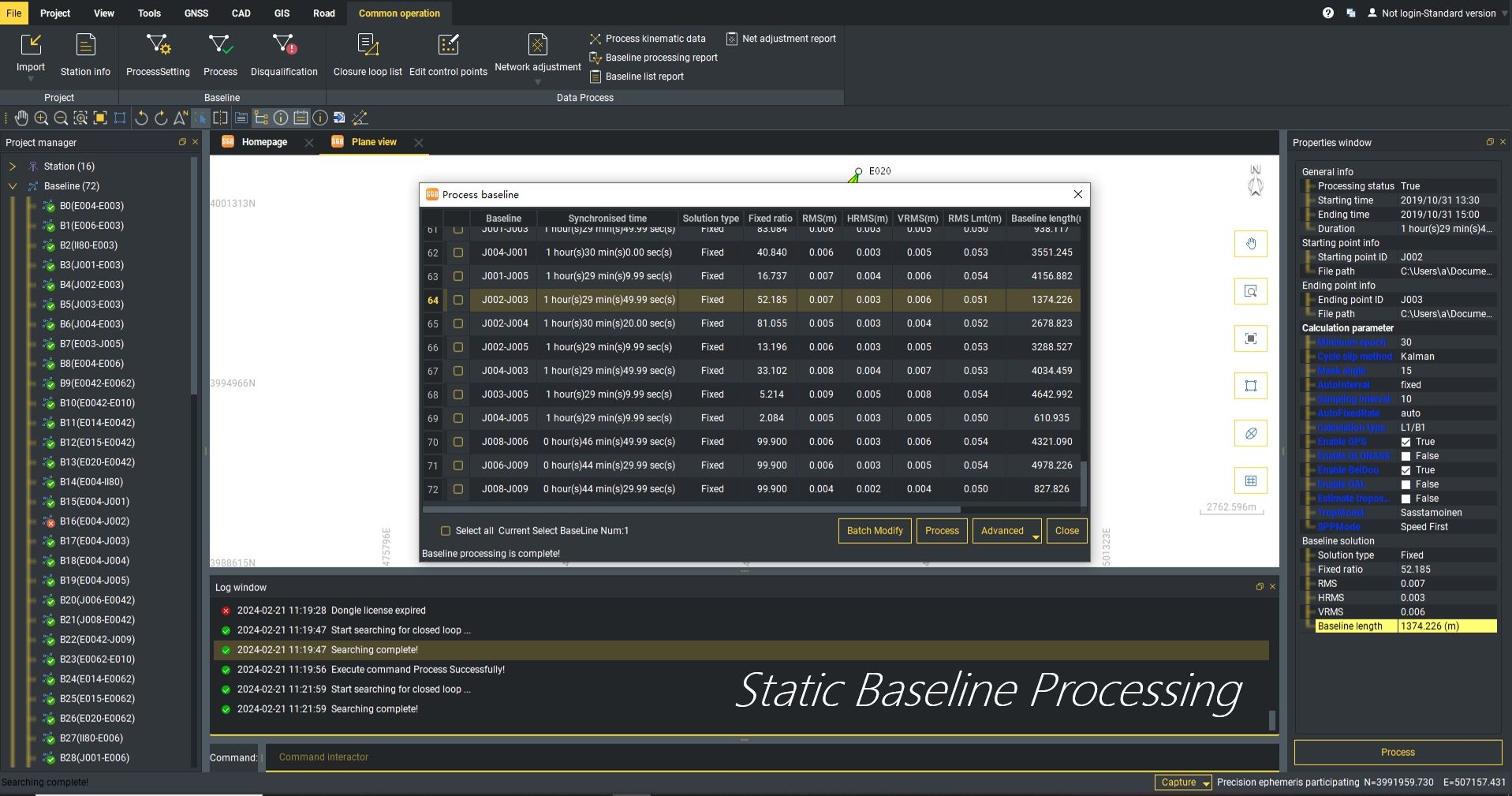Open the Closure loop list
Viewport: 1512px width, 796px height.
coord(368,54)
